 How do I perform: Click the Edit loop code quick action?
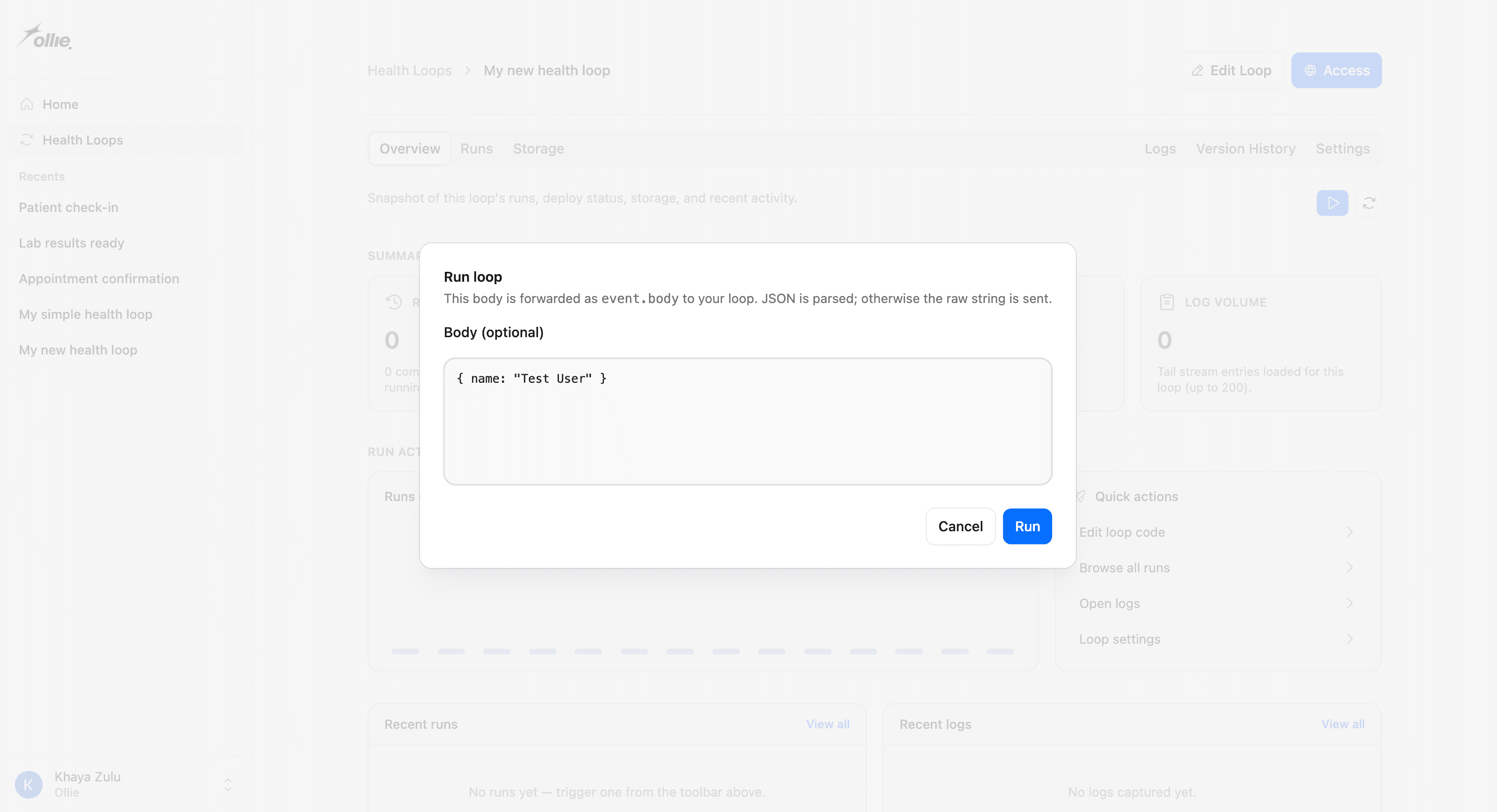(x=1217, y=532)
